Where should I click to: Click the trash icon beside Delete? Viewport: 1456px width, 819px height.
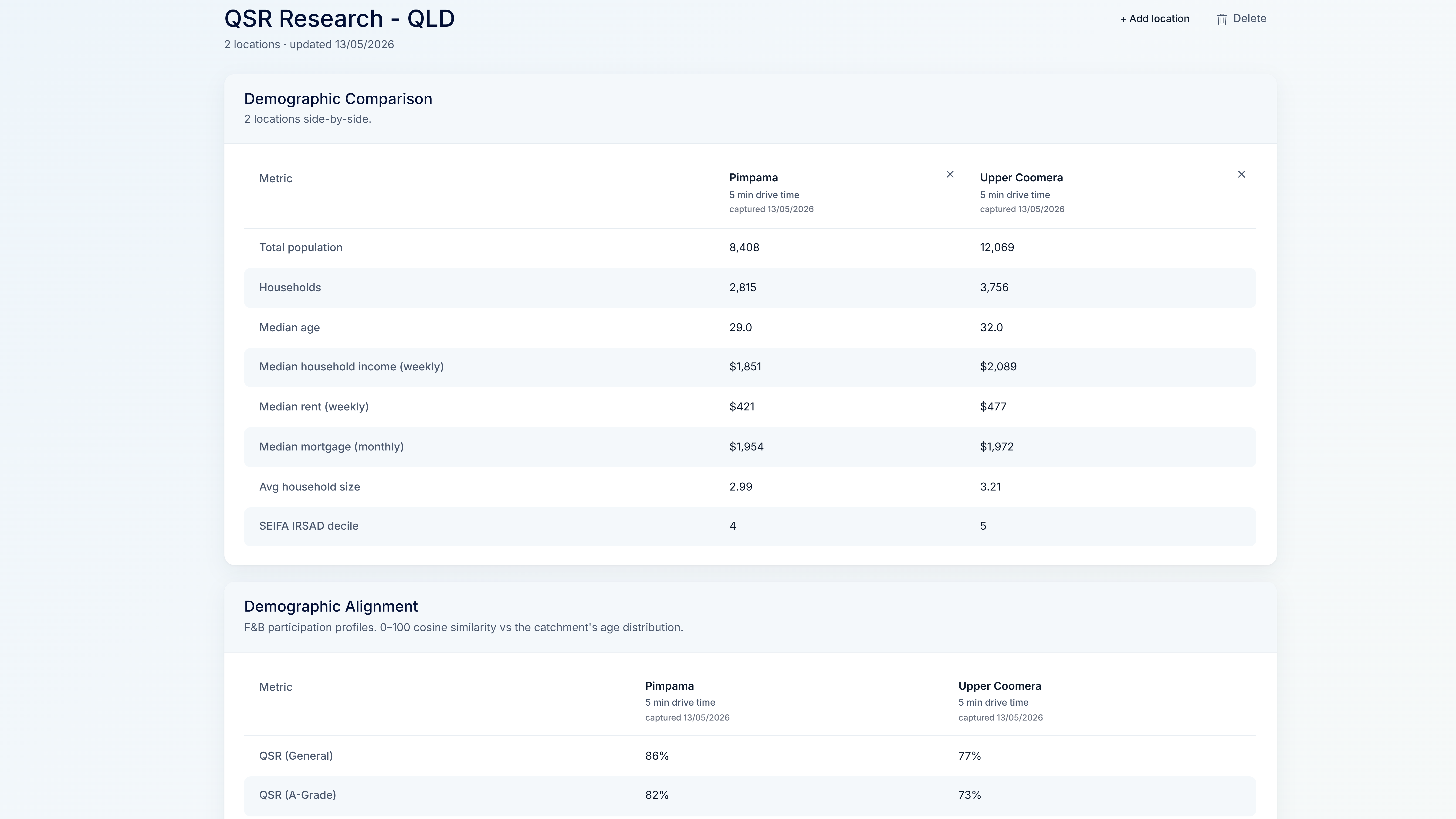coord(1222,19)
